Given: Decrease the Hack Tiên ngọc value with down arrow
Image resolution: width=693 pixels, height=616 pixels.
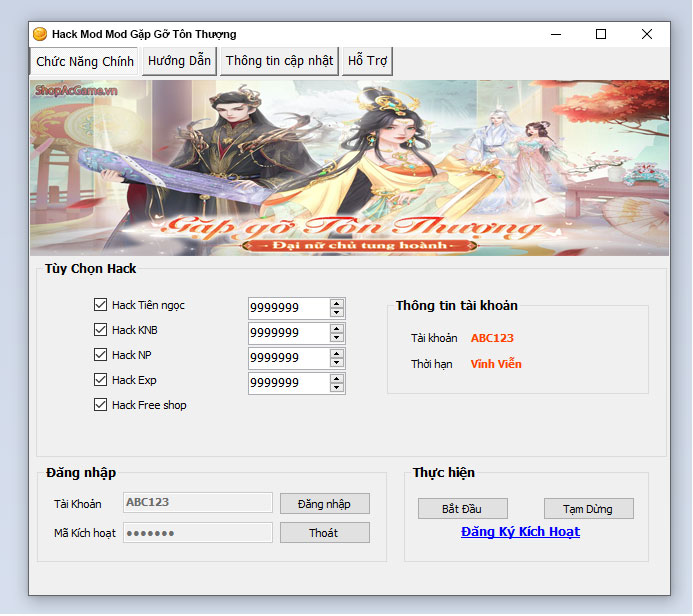Looking at the screenshot, I should coord(337,312).
